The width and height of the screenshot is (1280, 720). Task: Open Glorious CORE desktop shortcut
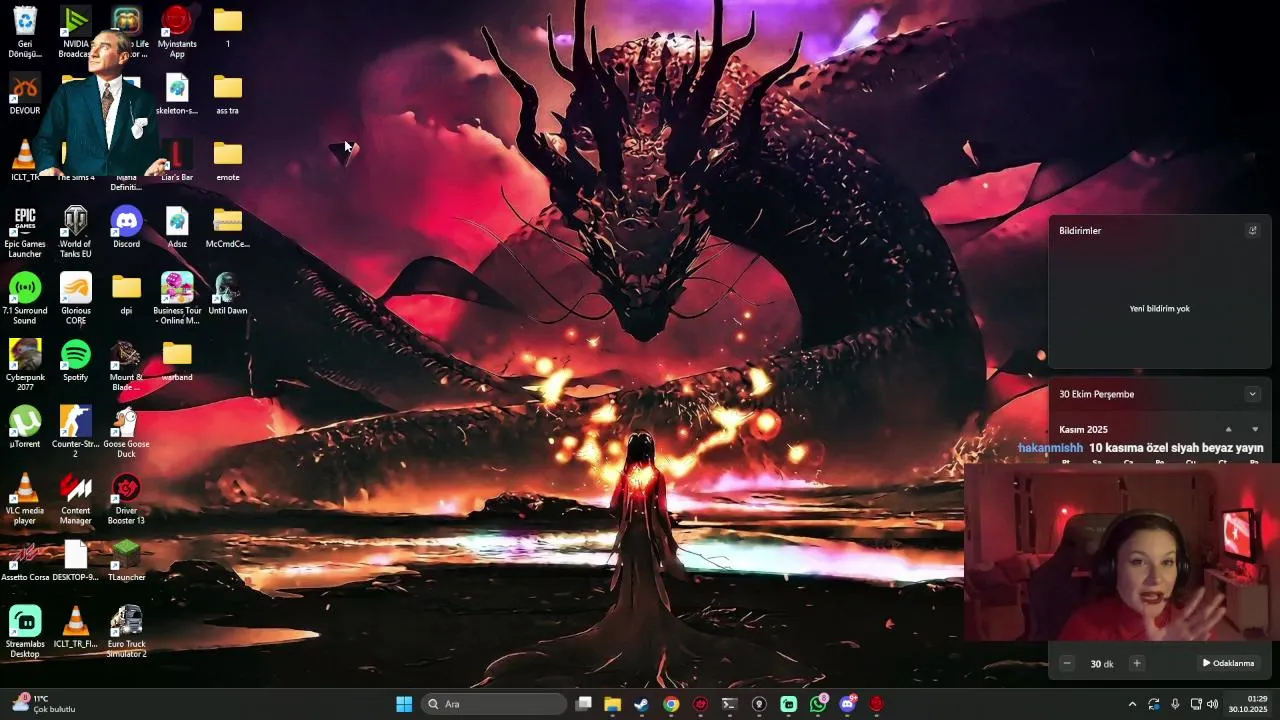pyautogui.click(x=76, y=298)
